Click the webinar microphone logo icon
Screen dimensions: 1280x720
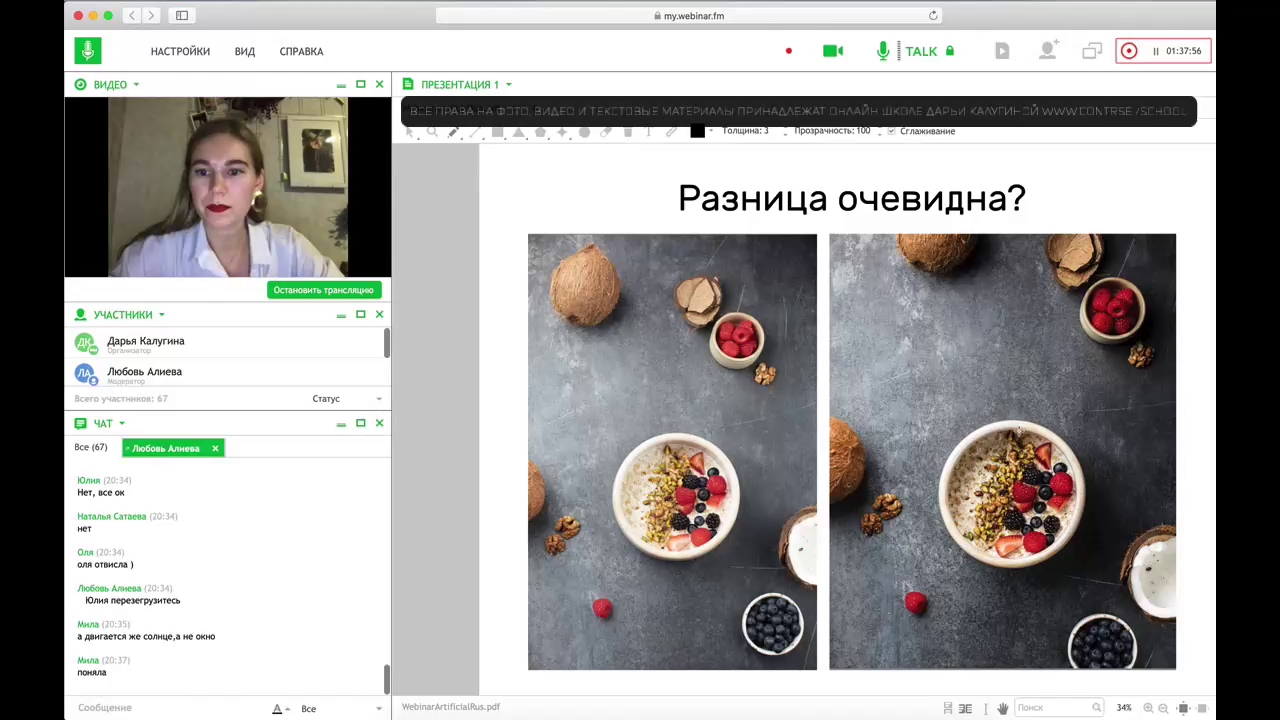tap(88, 51)
